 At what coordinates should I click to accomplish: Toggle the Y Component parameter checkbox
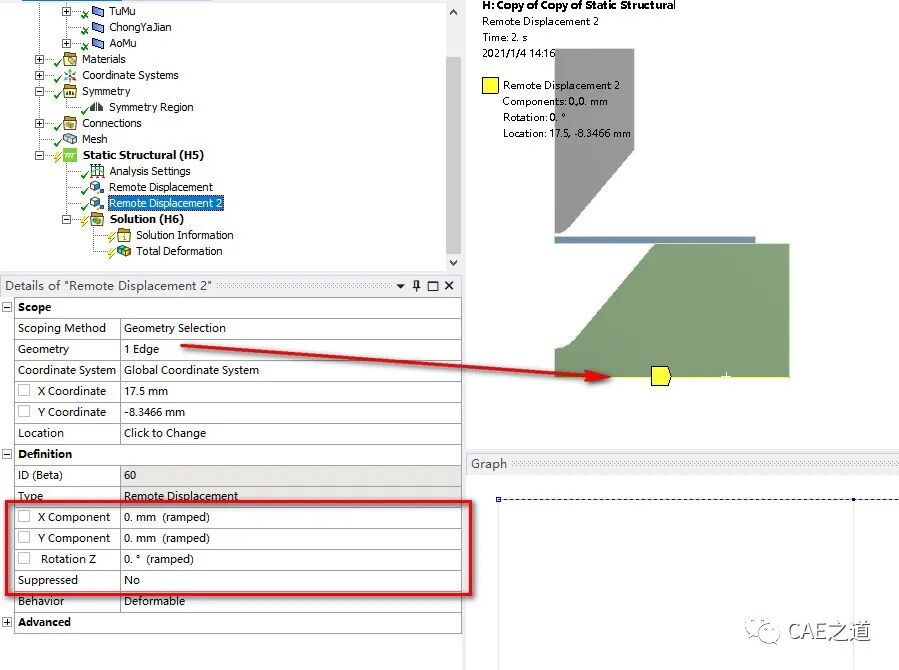(24, 537)
